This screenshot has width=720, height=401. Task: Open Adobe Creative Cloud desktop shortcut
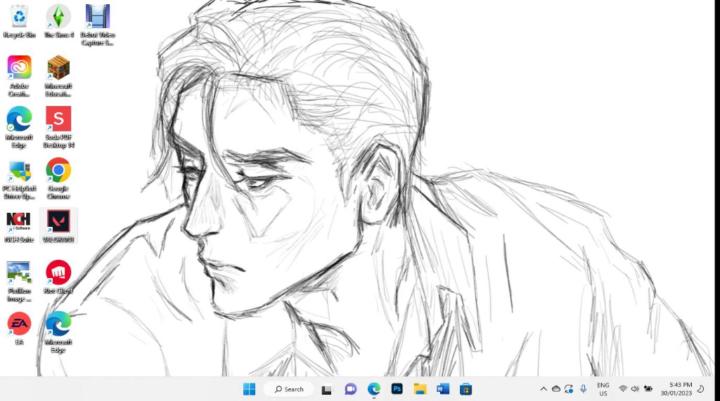[19, 68]
